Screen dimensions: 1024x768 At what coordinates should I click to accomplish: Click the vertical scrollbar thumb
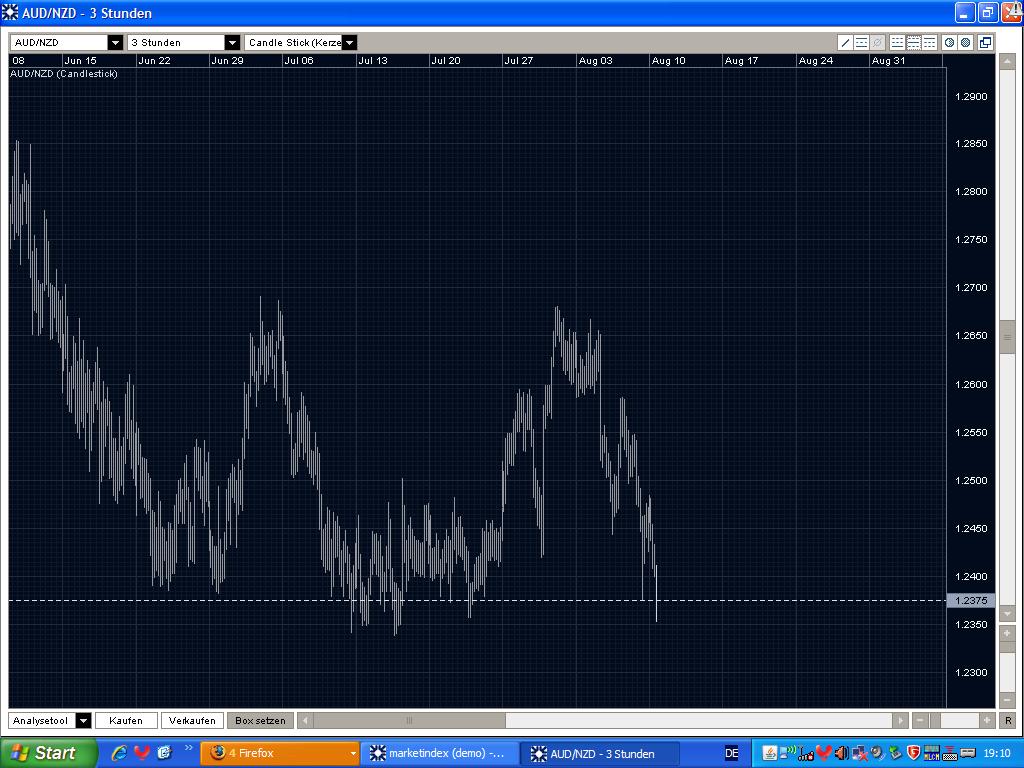point(1008,337)
